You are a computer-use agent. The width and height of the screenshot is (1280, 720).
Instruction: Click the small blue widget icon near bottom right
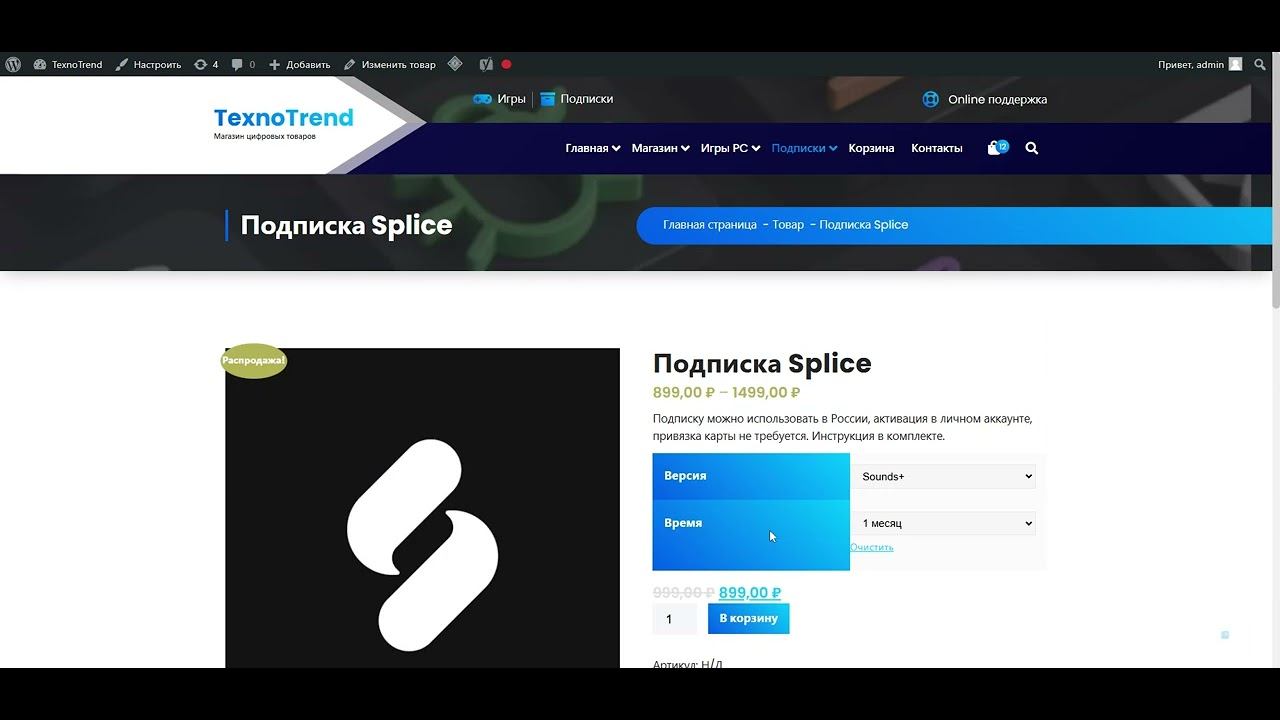[x=1225, y=635]
